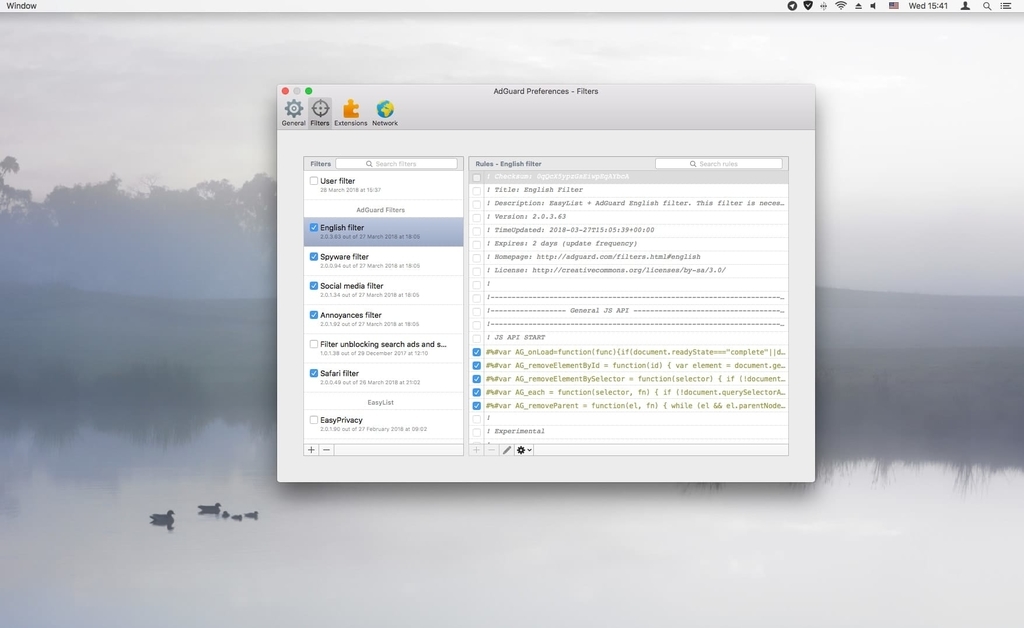
Task: Open the rules gear actions dropdown
Action: 524,450
